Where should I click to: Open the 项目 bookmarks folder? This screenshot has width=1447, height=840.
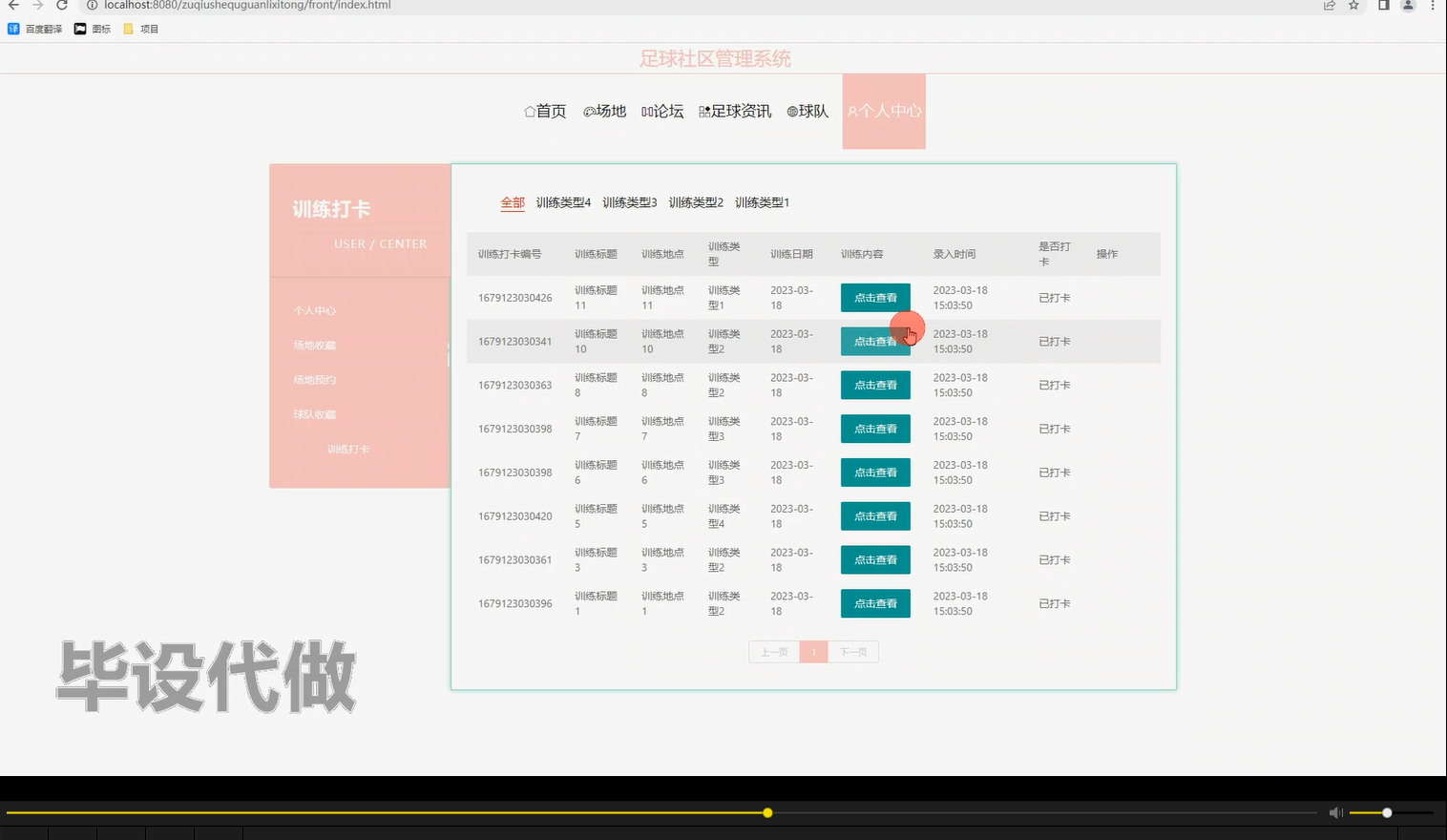pos(141,29)
